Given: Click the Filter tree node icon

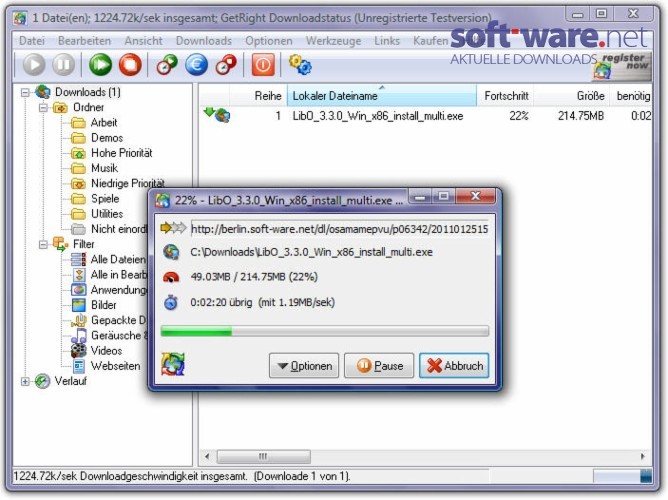Looking at the screenshot, I should click(60, 244).
